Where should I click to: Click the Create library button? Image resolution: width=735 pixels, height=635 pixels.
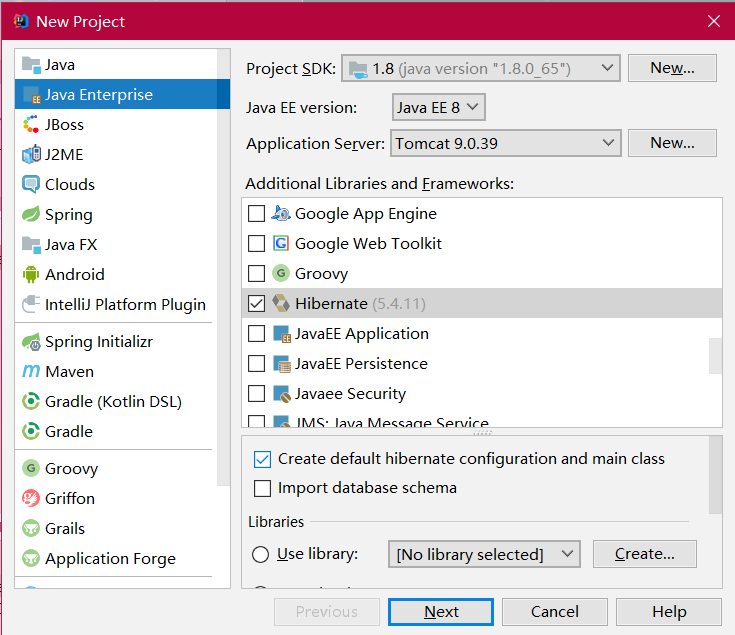pos(645,554)
